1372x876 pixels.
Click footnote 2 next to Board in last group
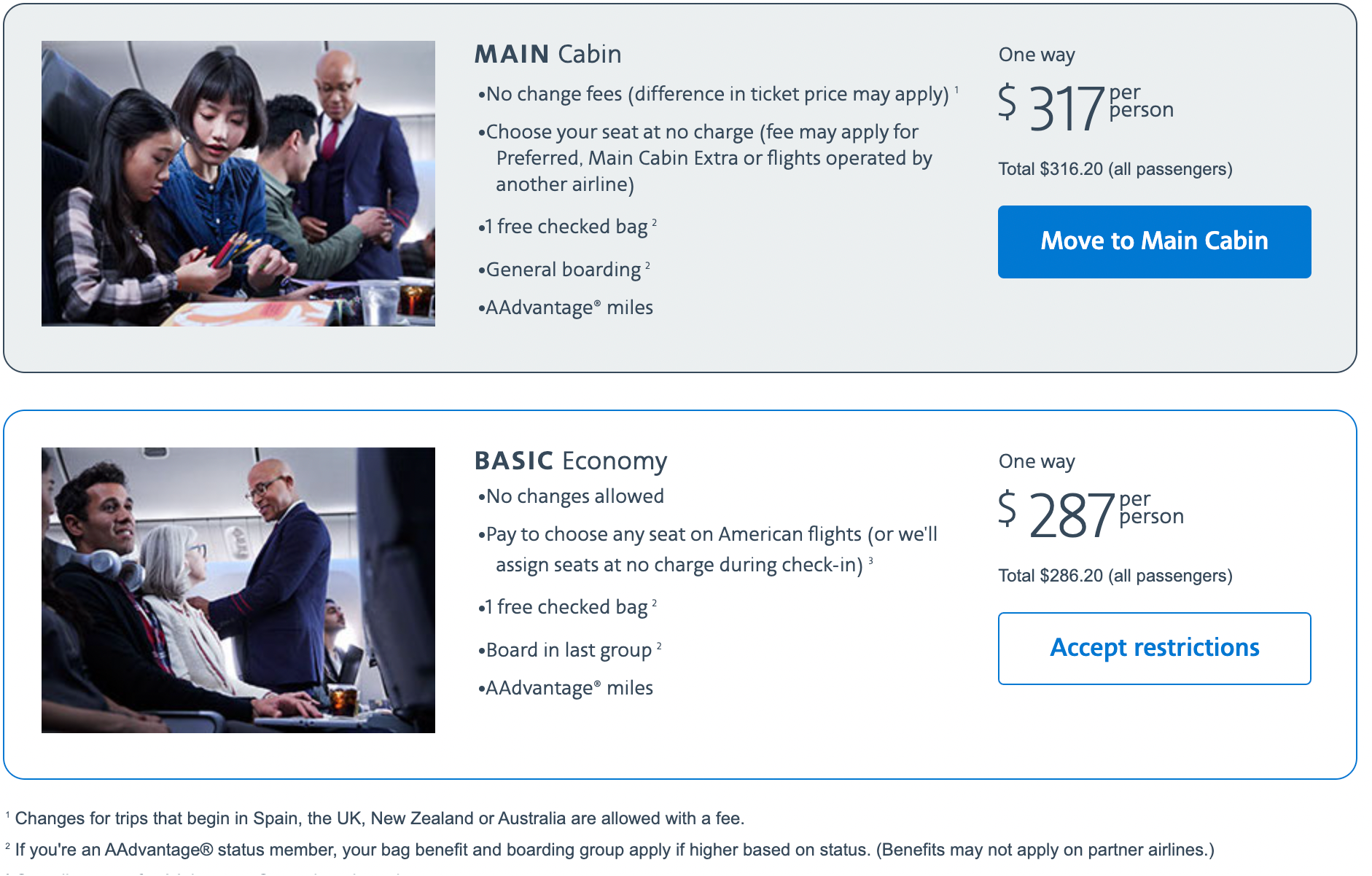tap(659, 644)
